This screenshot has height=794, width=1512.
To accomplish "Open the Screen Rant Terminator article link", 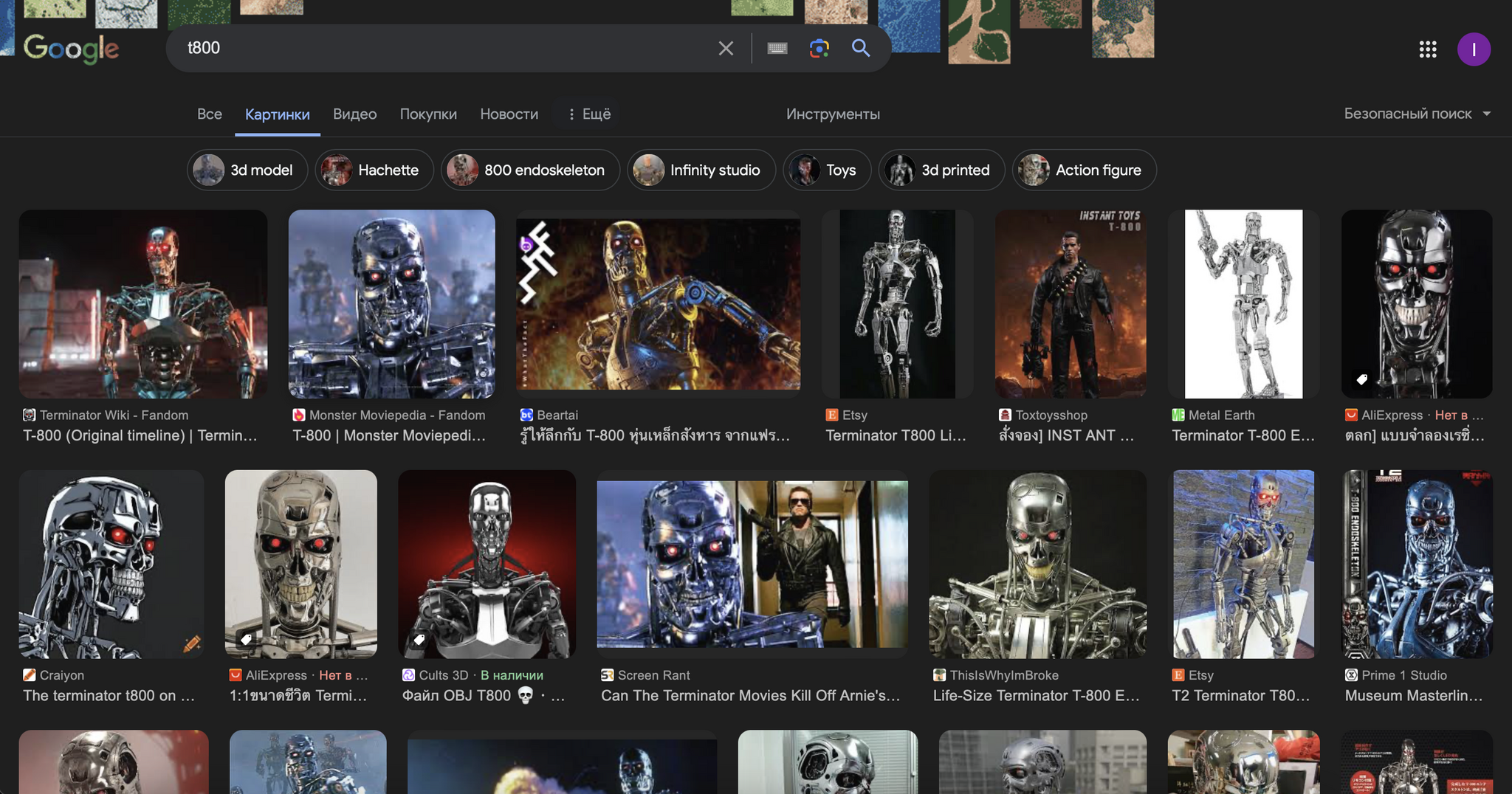I will (750, 695).
